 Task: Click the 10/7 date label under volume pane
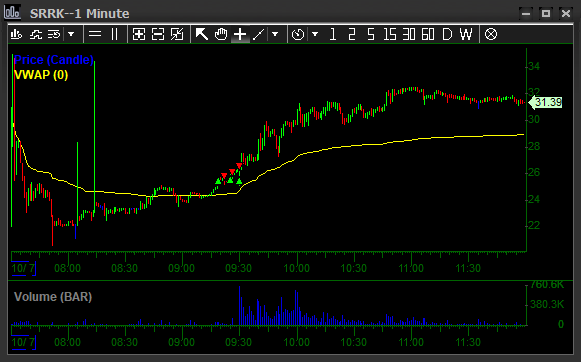(x=23, y=342)
